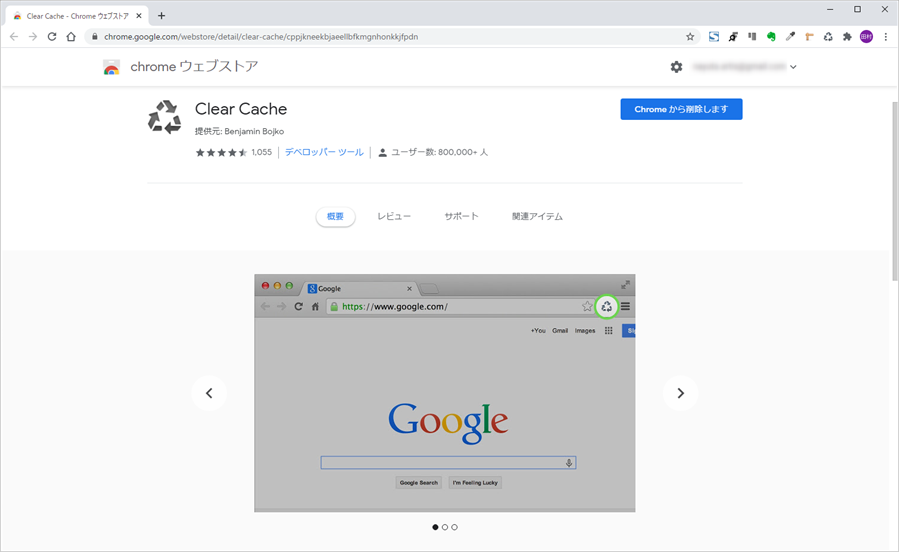Viewport: 899px width, 552px height.
Task: Select the first carousel dot
Action: [x=435, y=527]
